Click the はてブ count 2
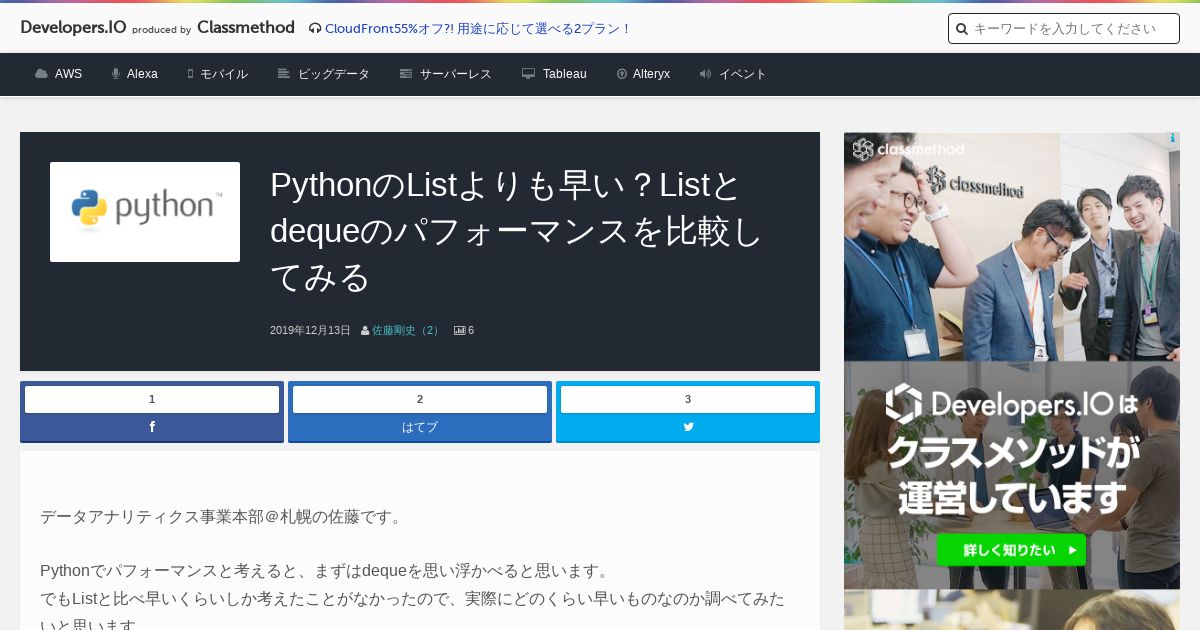 coord(420,399)
